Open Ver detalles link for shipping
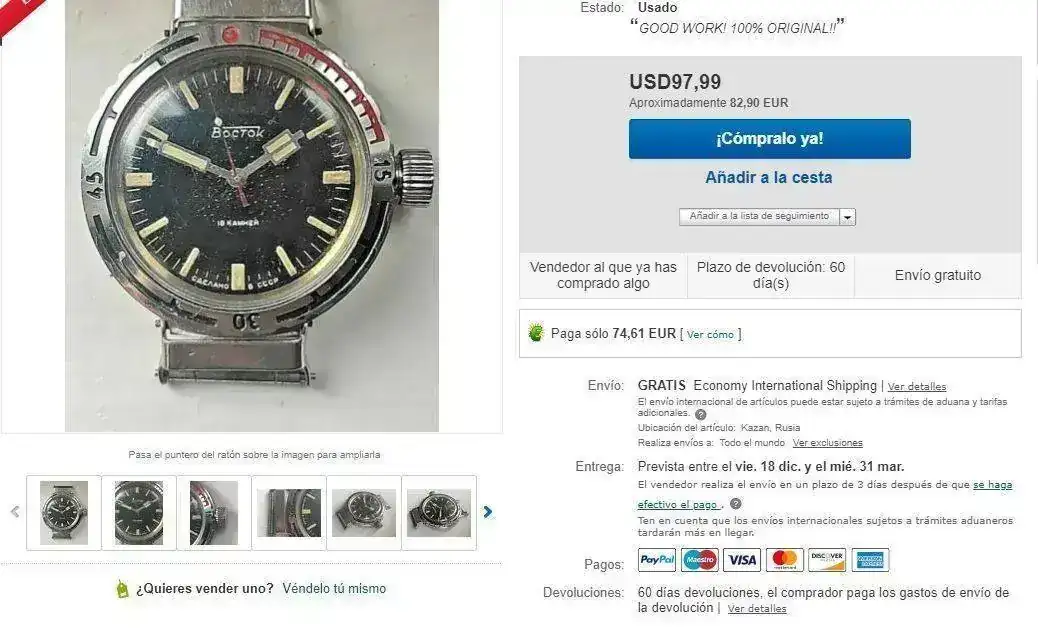The image size is (1038, 634). pos(917,386)
